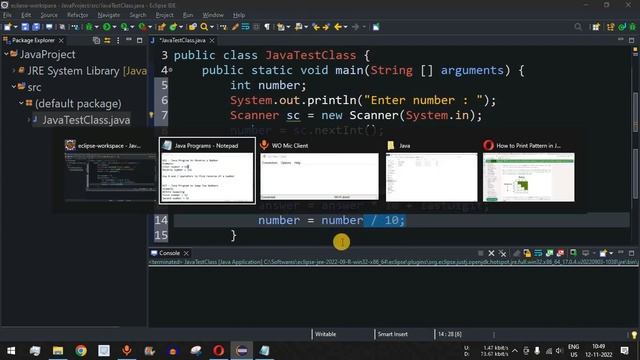Click Back navigation yellow arrow
This screenshot has height=360, width=640.
[338, 27]
